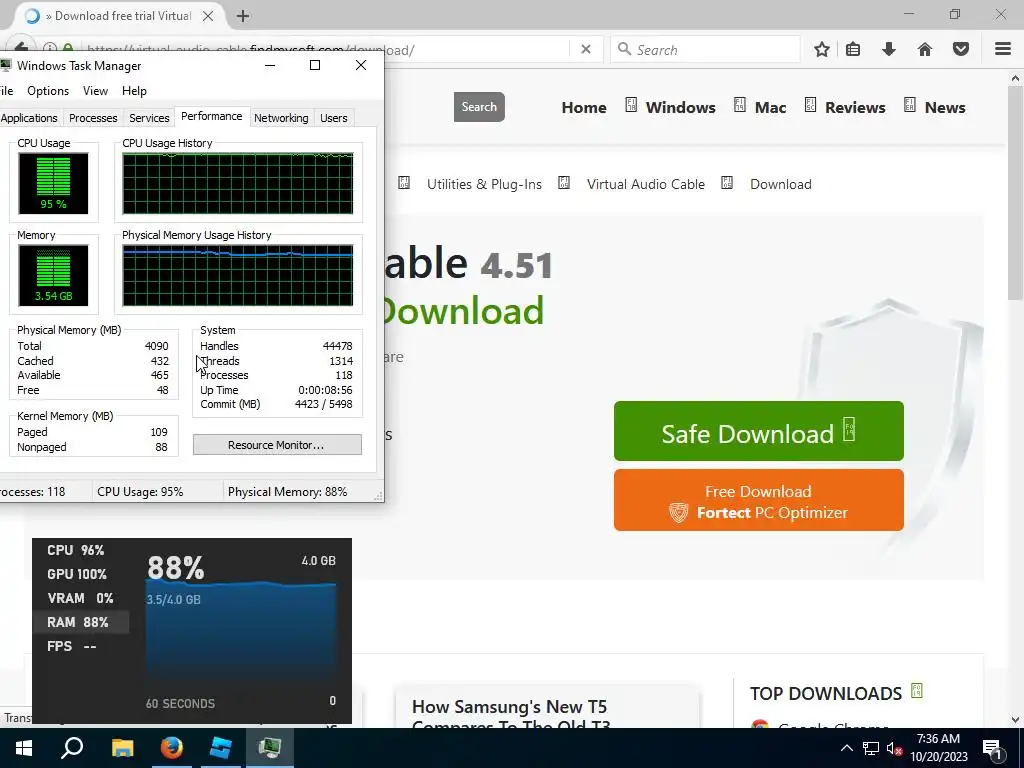Open Task Manager View menu

coord(95,91)
